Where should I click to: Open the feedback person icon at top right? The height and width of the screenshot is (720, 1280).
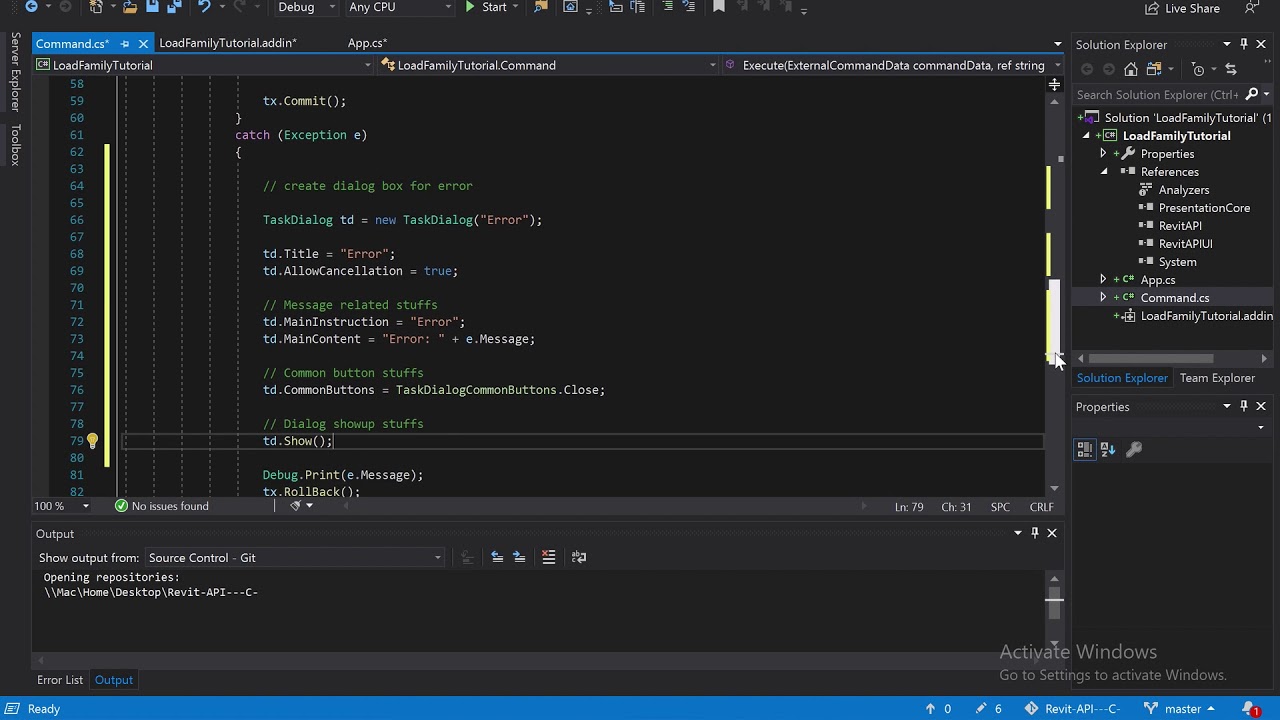pos(1252,8)
